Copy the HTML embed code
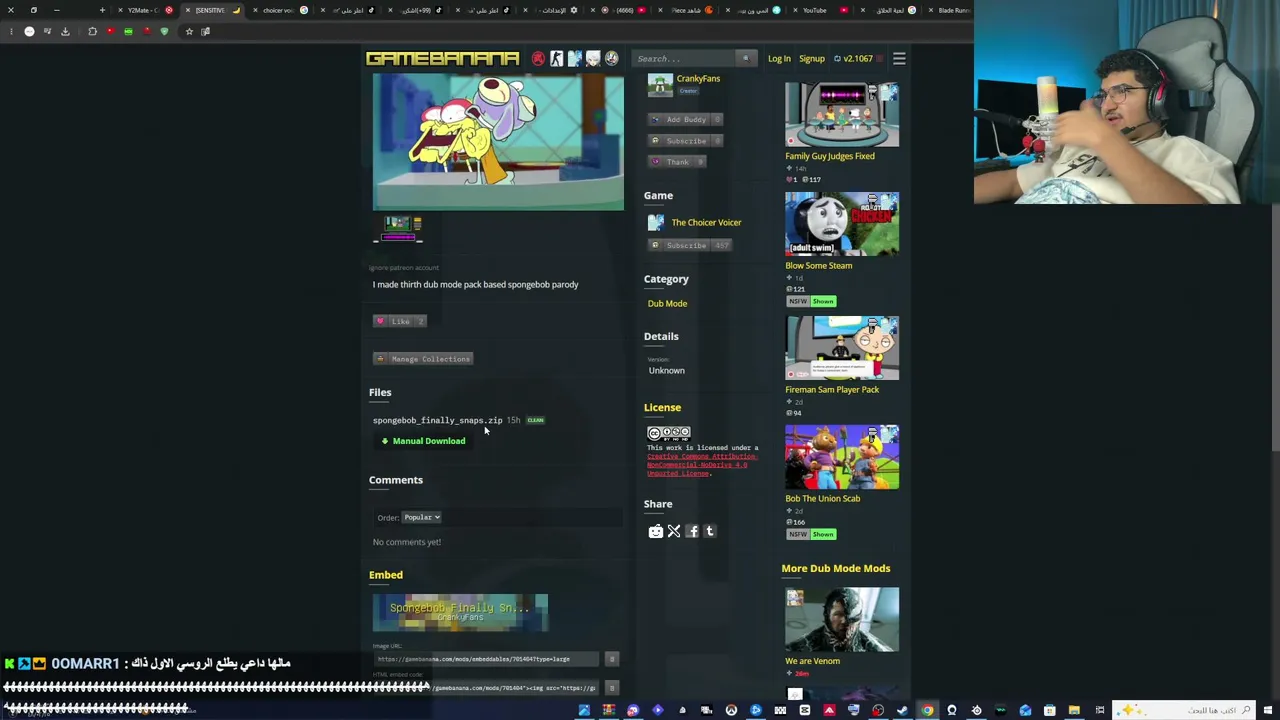Image resolution: width=1280 pixels, height=720 pixels. point(612,688)
